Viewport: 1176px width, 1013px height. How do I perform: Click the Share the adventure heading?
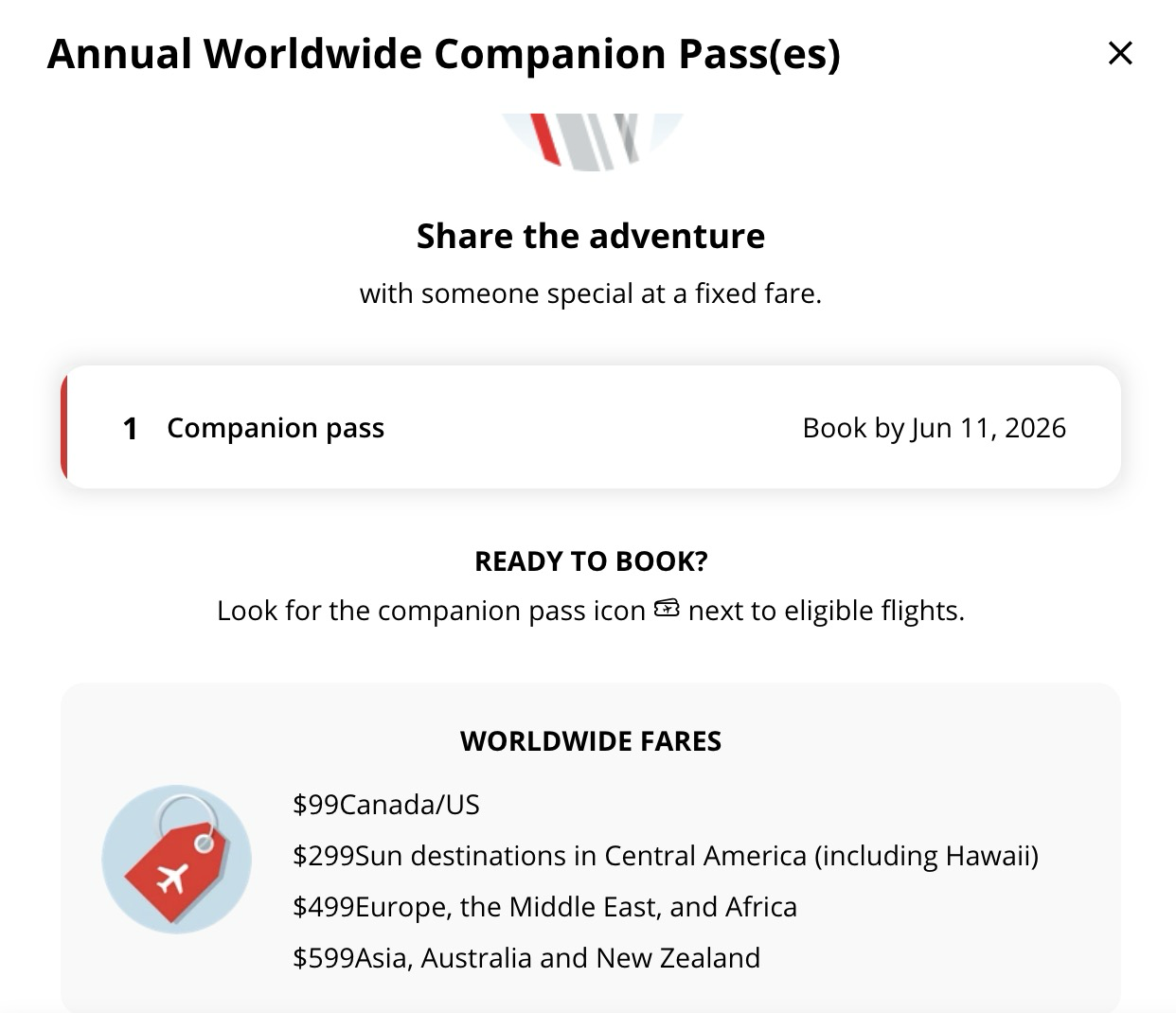(x=589, y=236)
